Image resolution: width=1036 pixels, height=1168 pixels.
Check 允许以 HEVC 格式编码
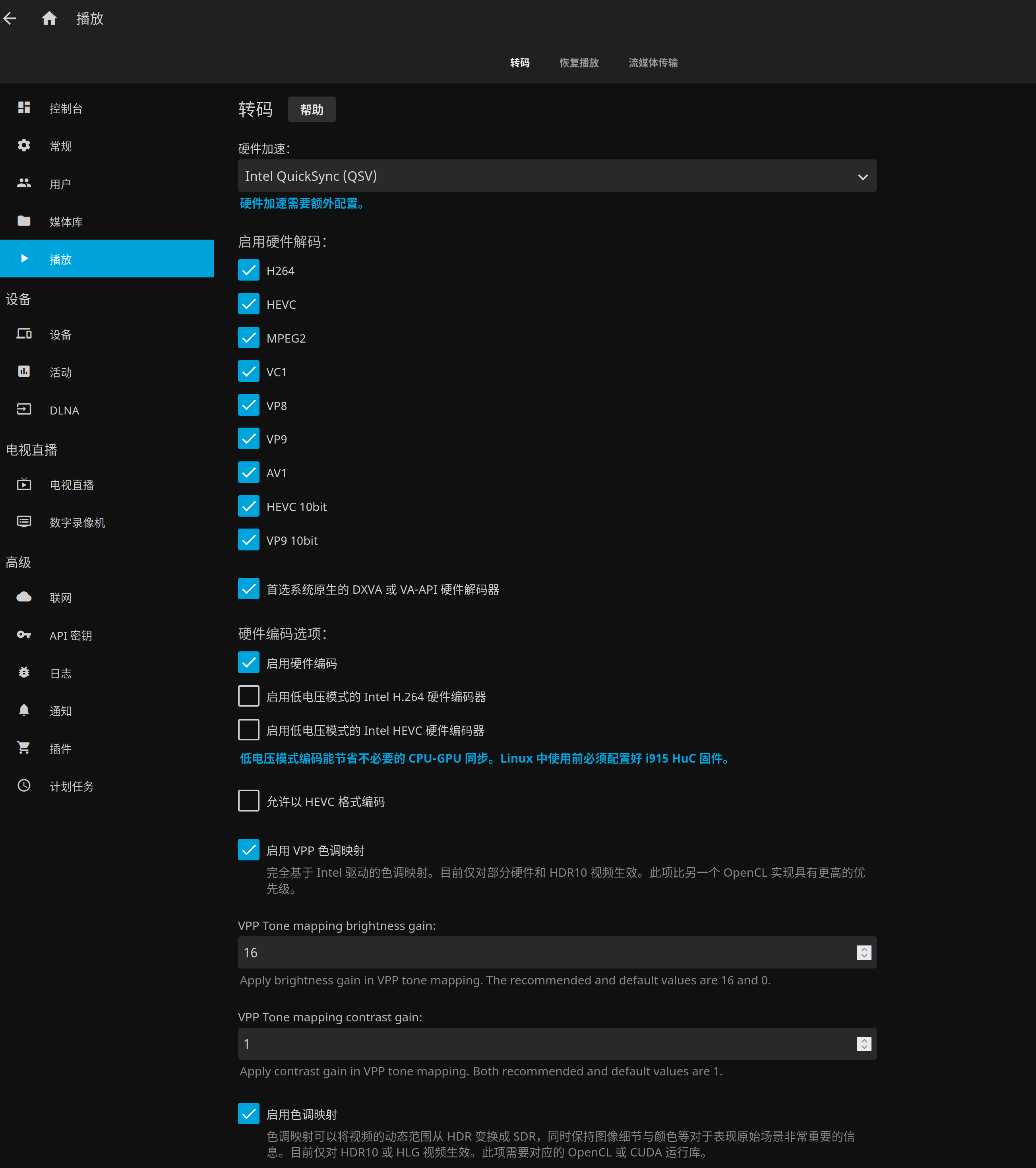pyautogui.click(x=249, y=801)
